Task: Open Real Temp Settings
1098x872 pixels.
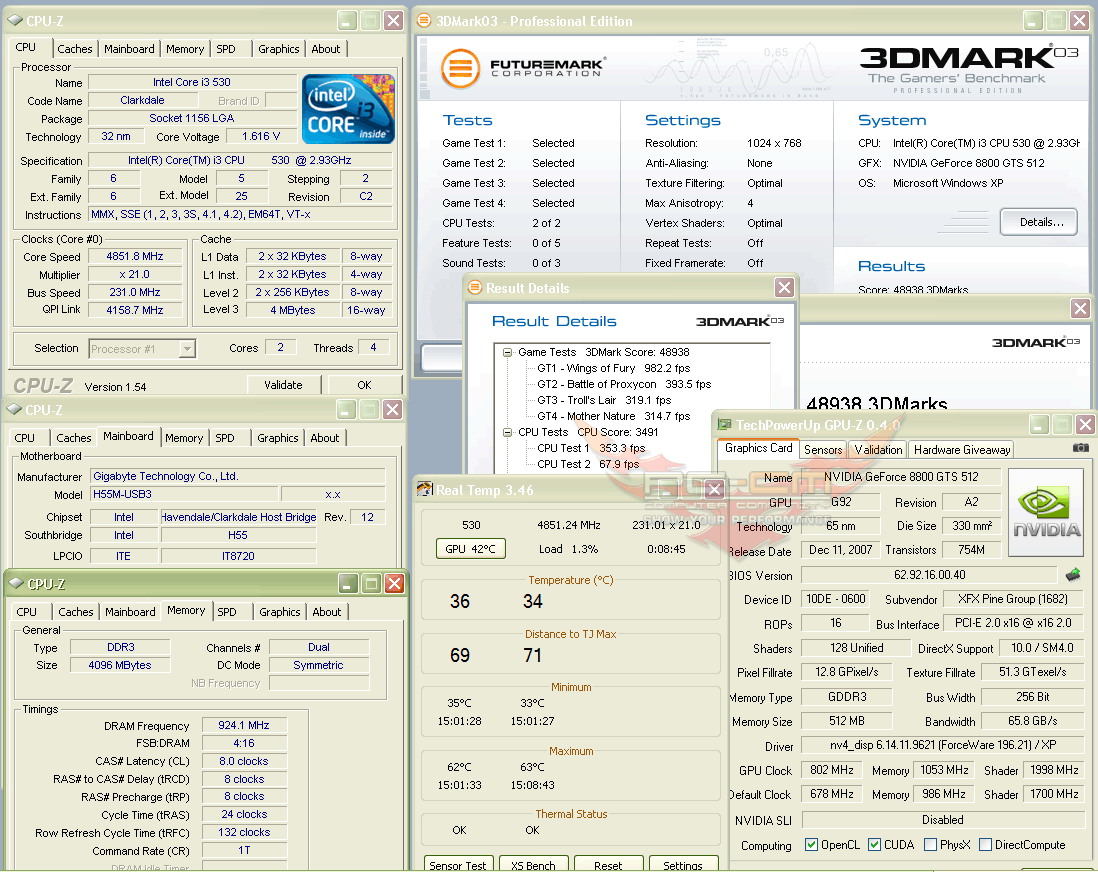Action: (683, 864)
